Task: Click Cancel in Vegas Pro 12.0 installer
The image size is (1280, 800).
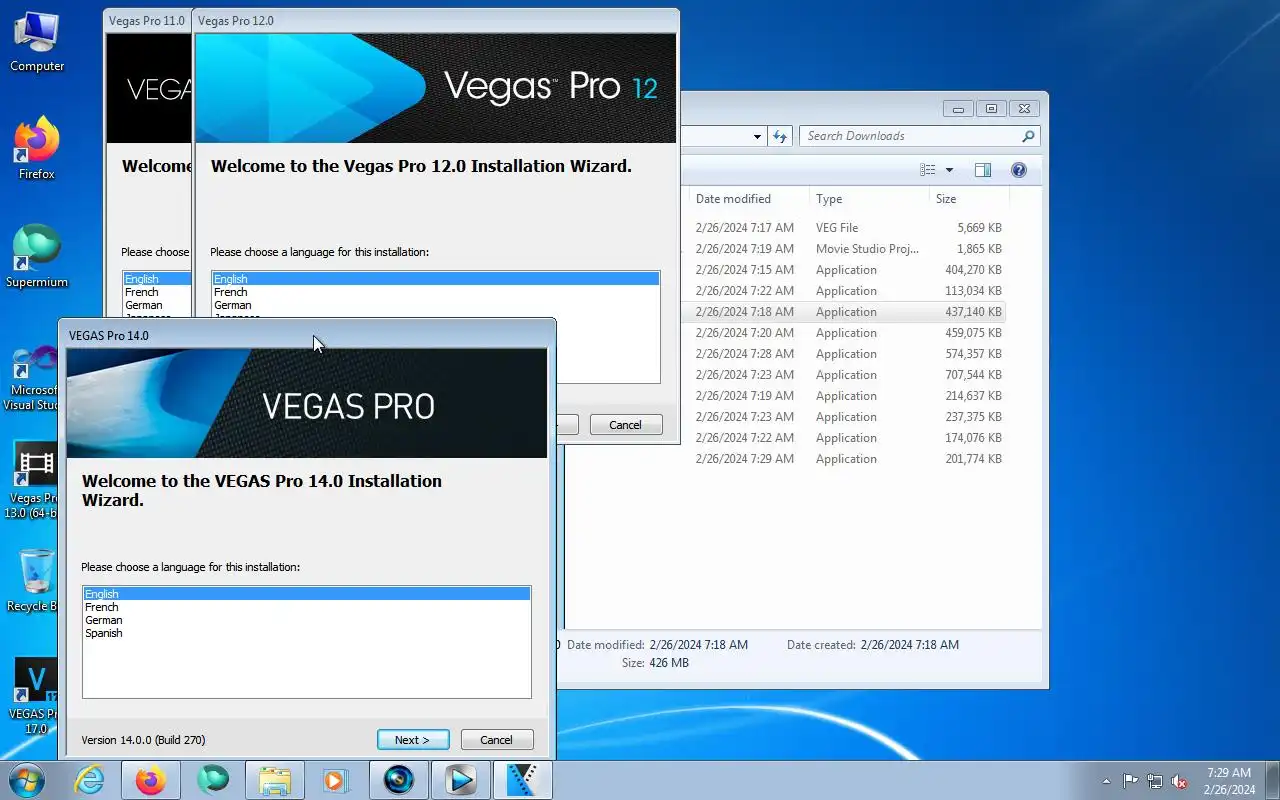Action: tap(626, 425)
